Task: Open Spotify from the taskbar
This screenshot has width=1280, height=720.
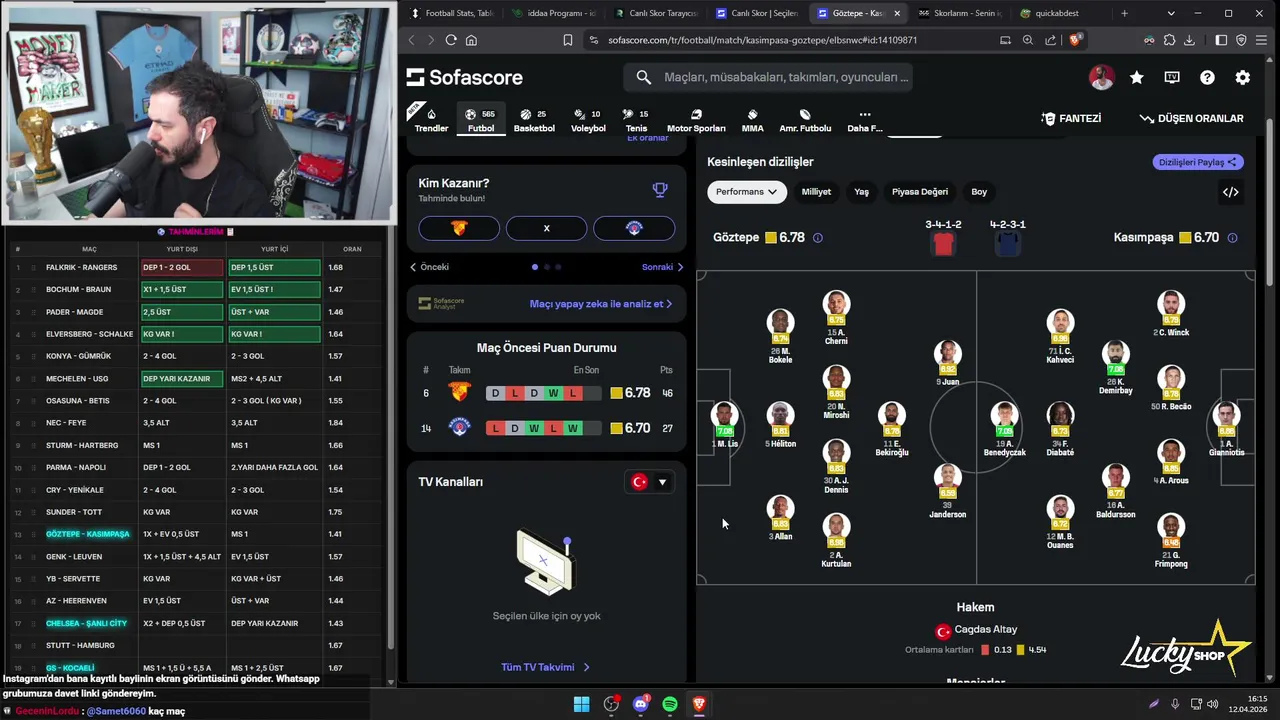Action: [x=670, y=704]
